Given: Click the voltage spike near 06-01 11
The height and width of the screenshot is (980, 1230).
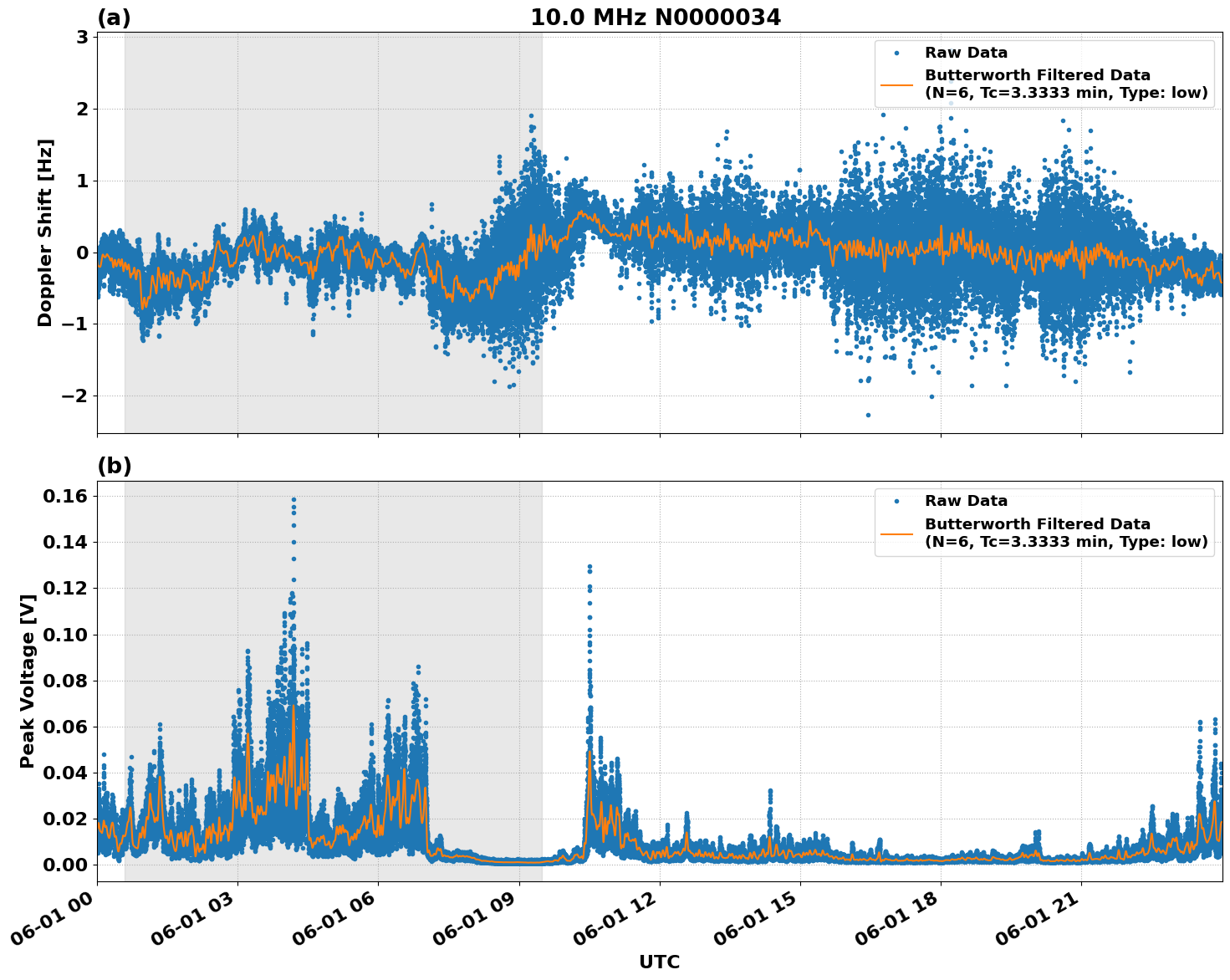Looking at the screenshot, I should point(589,566).
